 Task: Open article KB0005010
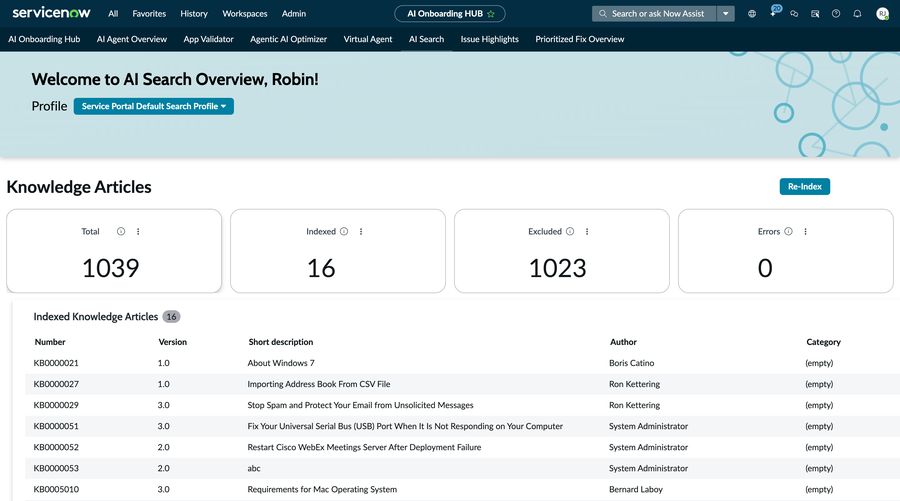(x=56, y=490)
